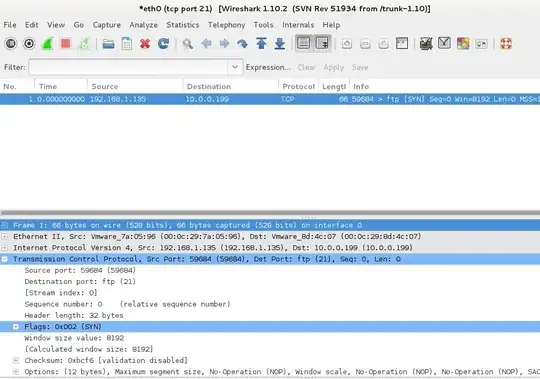Image resolution: width=540 pixels, height=379 pixels.
Task: Zoom in the packet text icon
Action: [x=347, y=44]
